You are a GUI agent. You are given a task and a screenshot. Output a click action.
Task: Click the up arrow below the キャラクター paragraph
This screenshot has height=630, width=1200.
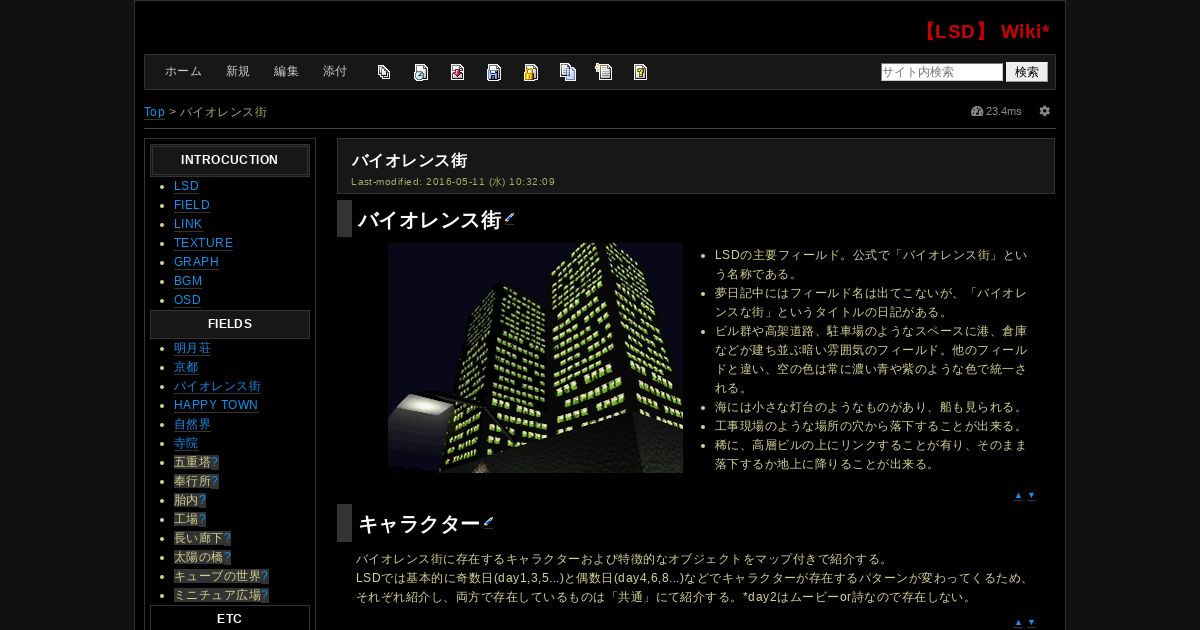click(1018, 622)
